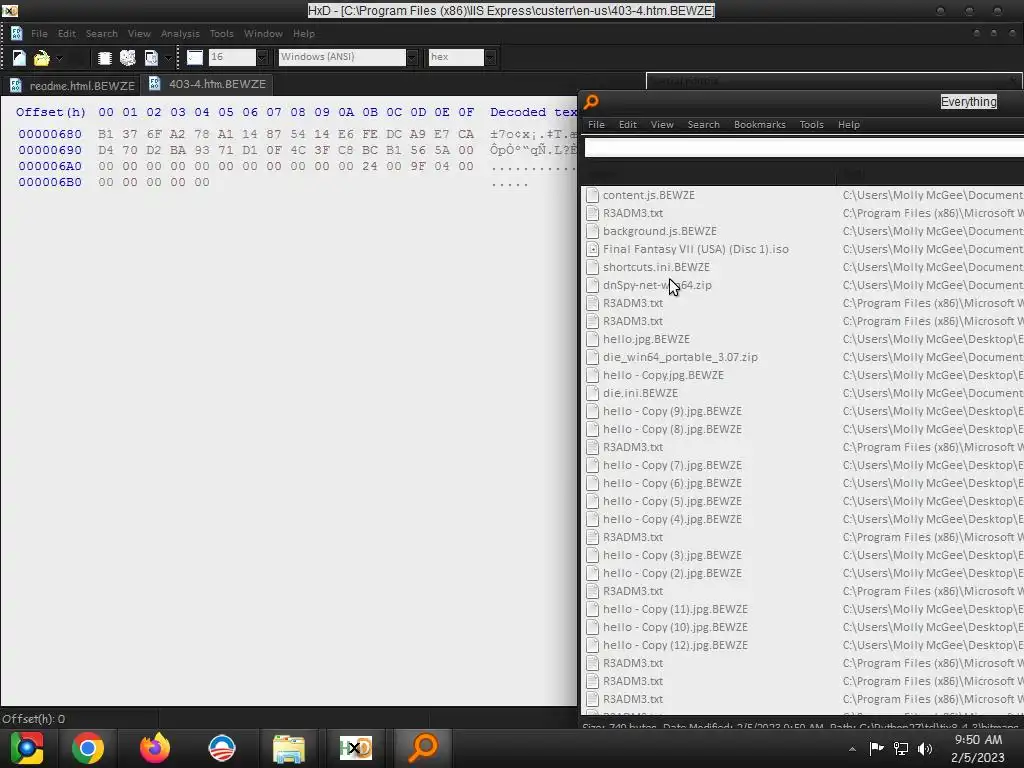Click the bytes-per-row window icon in HxD
This screenshot has width=1024, height=768.
[195, 57]
